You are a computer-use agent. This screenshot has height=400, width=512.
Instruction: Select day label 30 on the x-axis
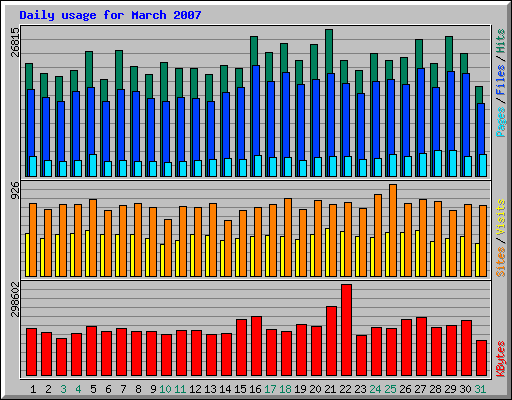465,389
